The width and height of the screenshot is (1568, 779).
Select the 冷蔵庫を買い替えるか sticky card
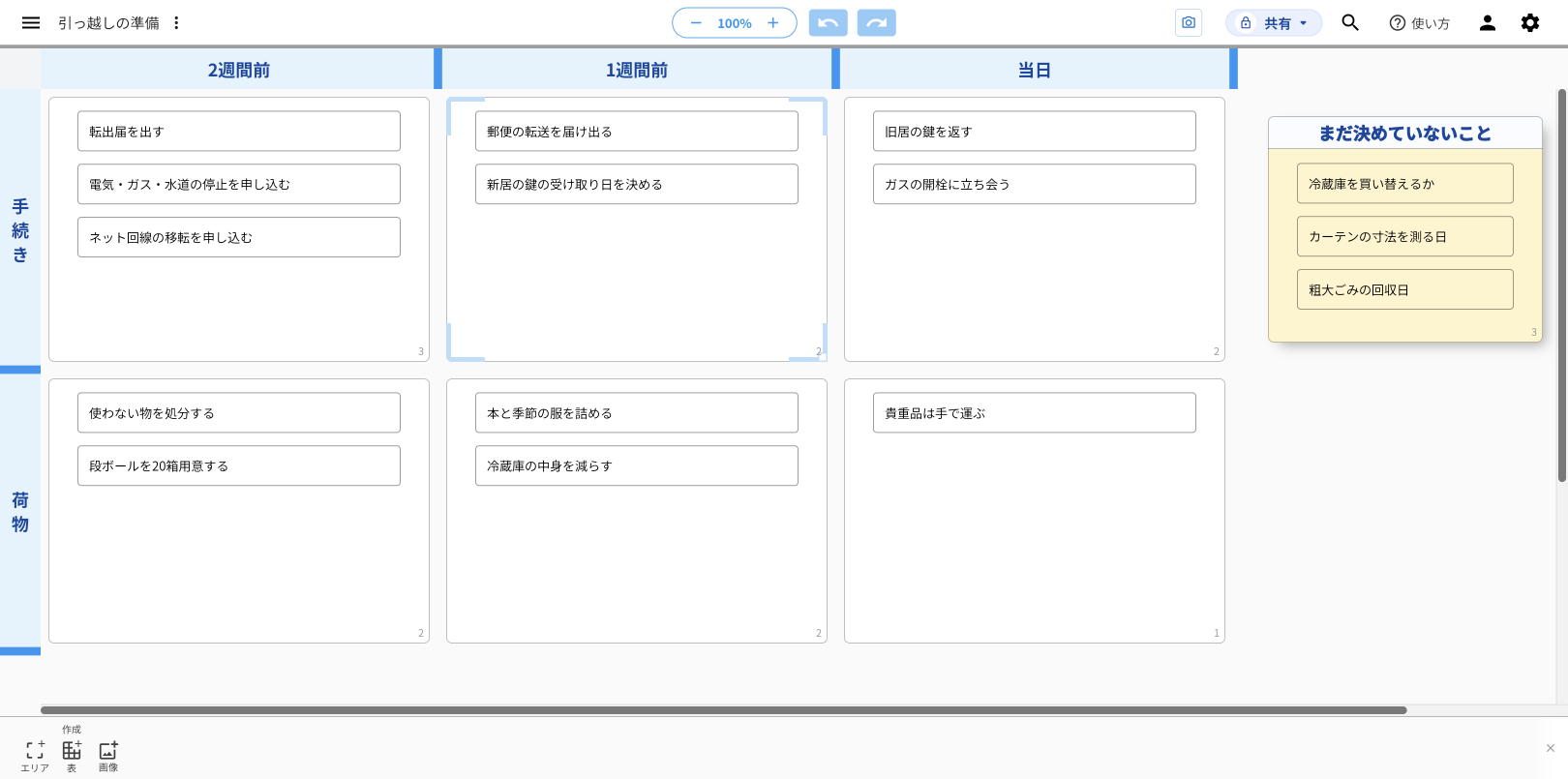(x=1405, y=183)
